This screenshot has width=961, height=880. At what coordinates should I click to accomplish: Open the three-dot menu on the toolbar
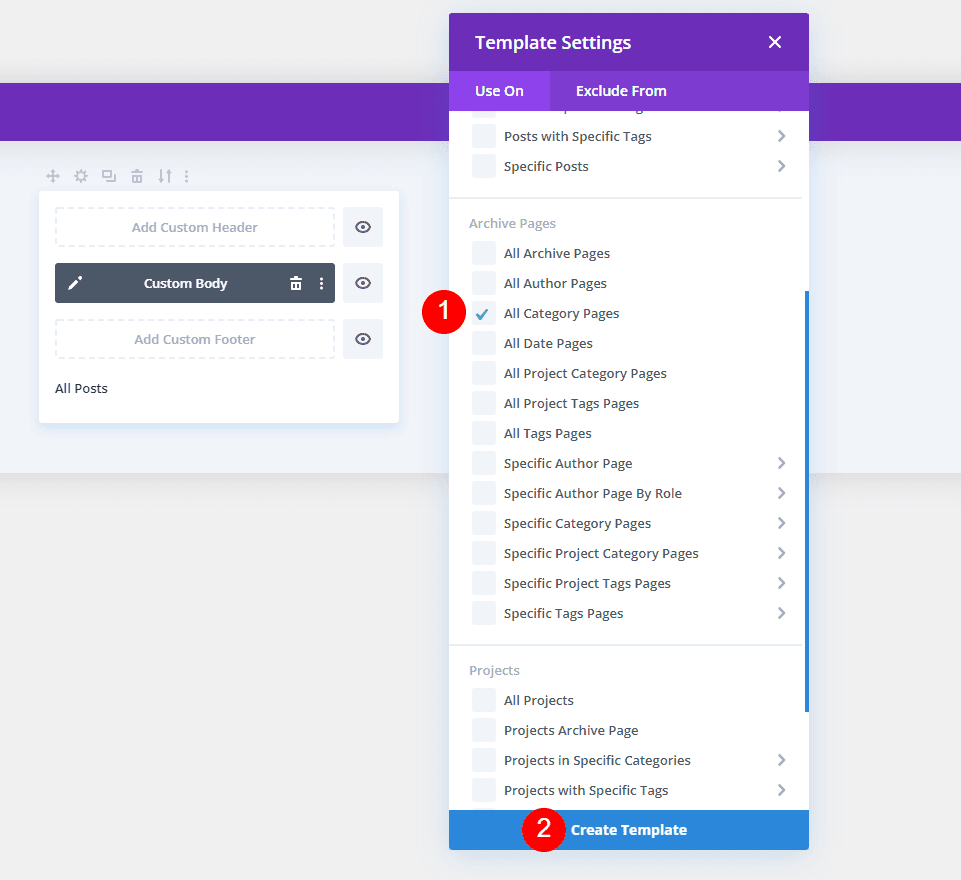click(x=187, y=175)
